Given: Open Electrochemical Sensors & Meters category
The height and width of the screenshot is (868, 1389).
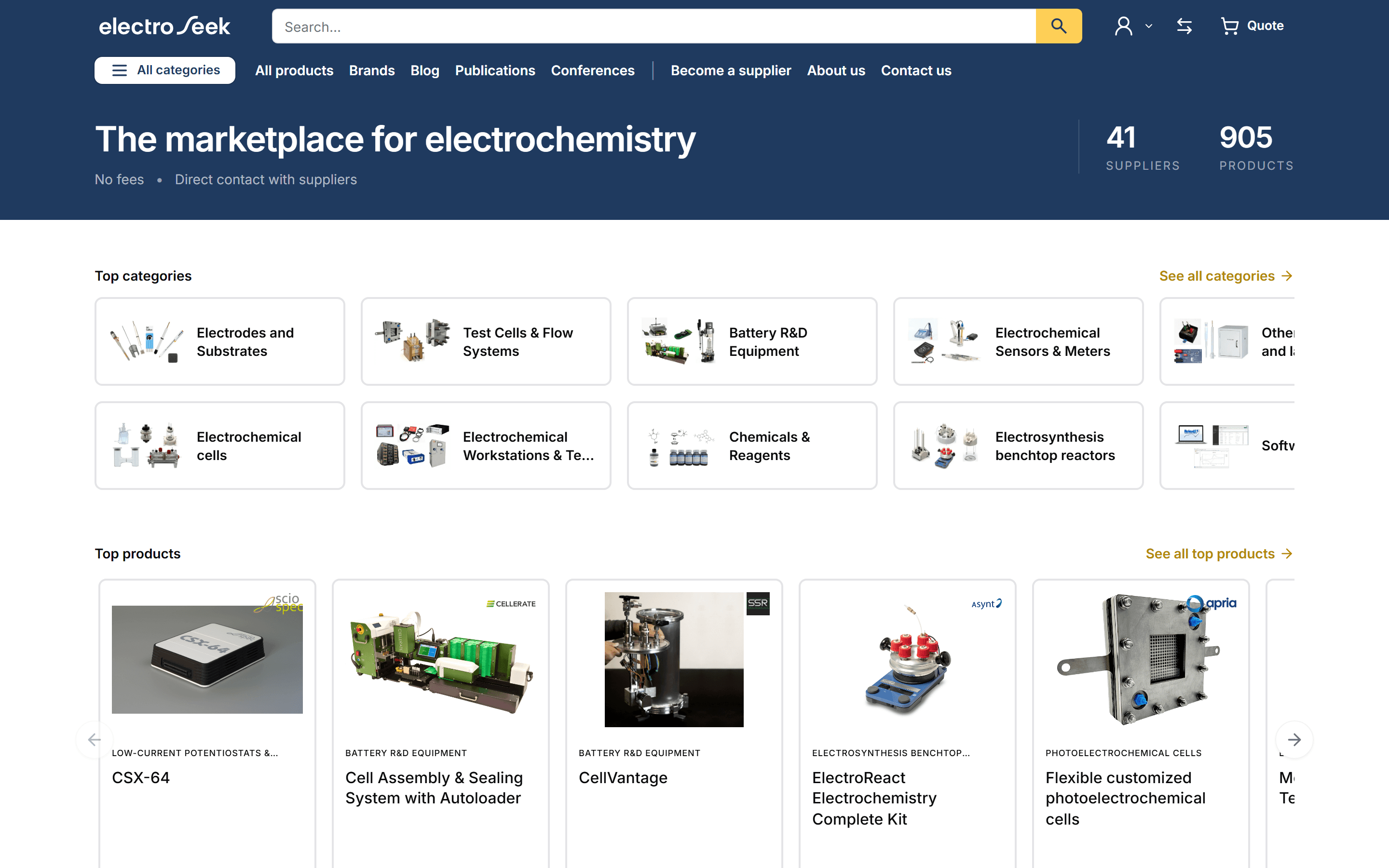Looking at the screenshot, I should point(1018,341).
